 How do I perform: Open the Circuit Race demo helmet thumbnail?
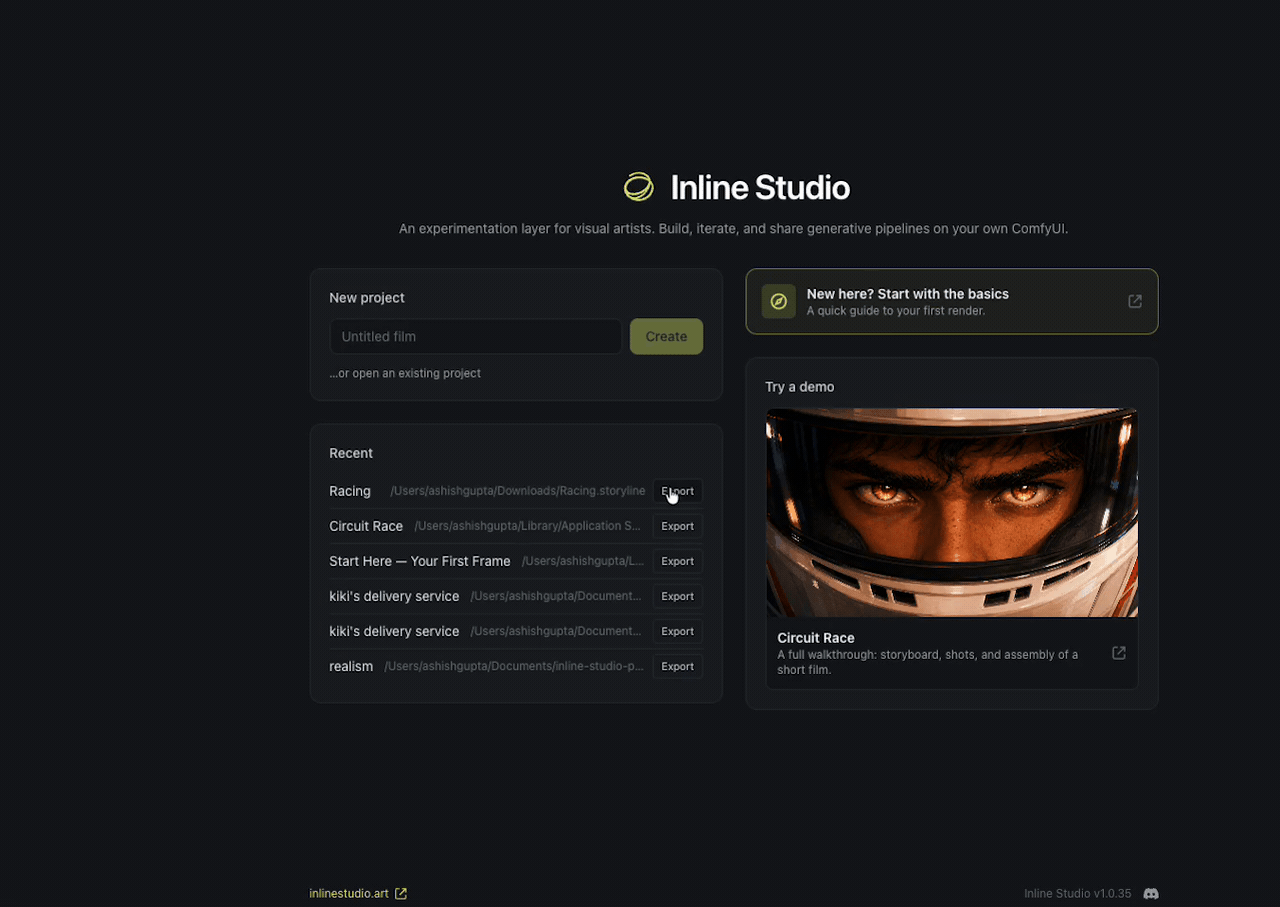click(x=952, y=512)
